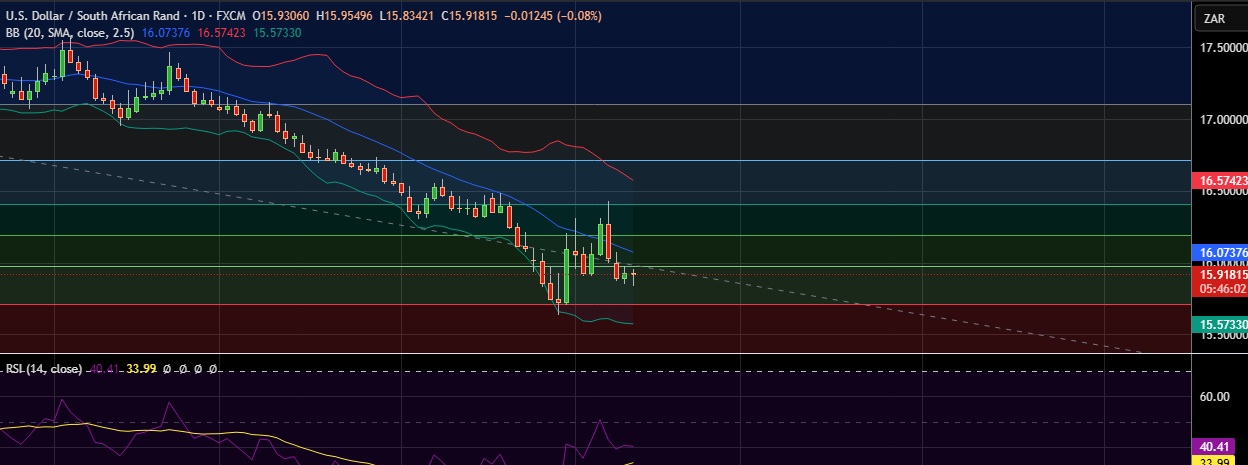Click the green 15.57330 price axis tag

tap(1219, 325)
